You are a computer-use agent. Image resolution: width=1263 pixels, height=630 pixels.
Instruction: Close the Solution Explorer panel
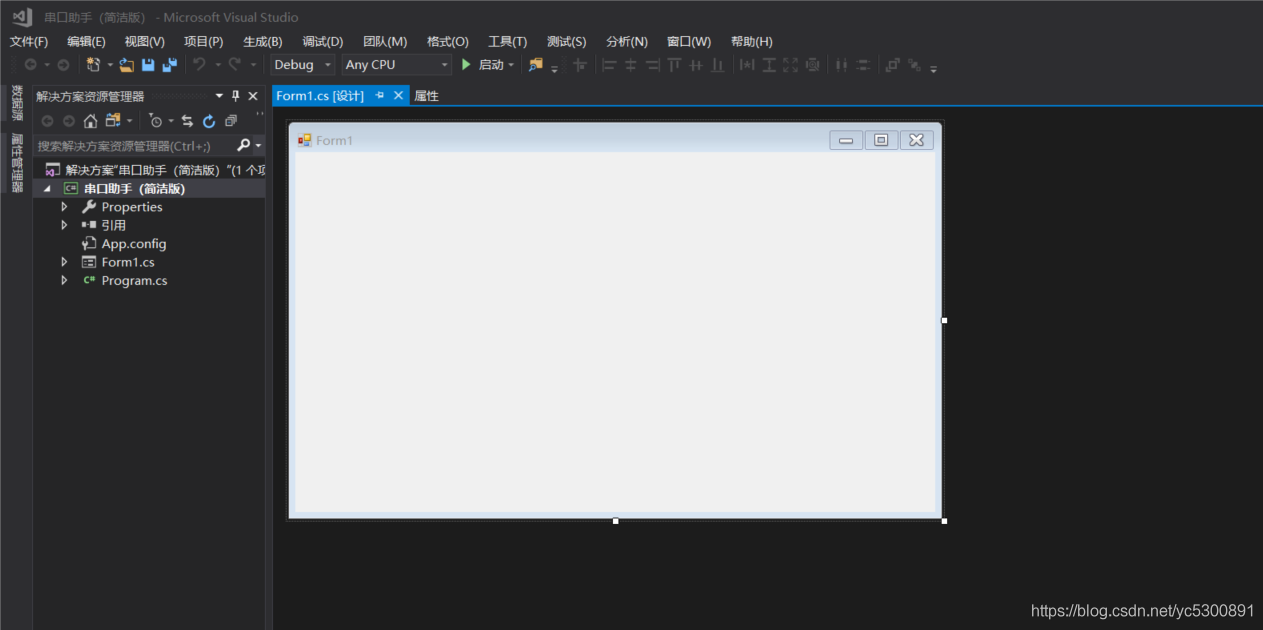coord(253,96)
